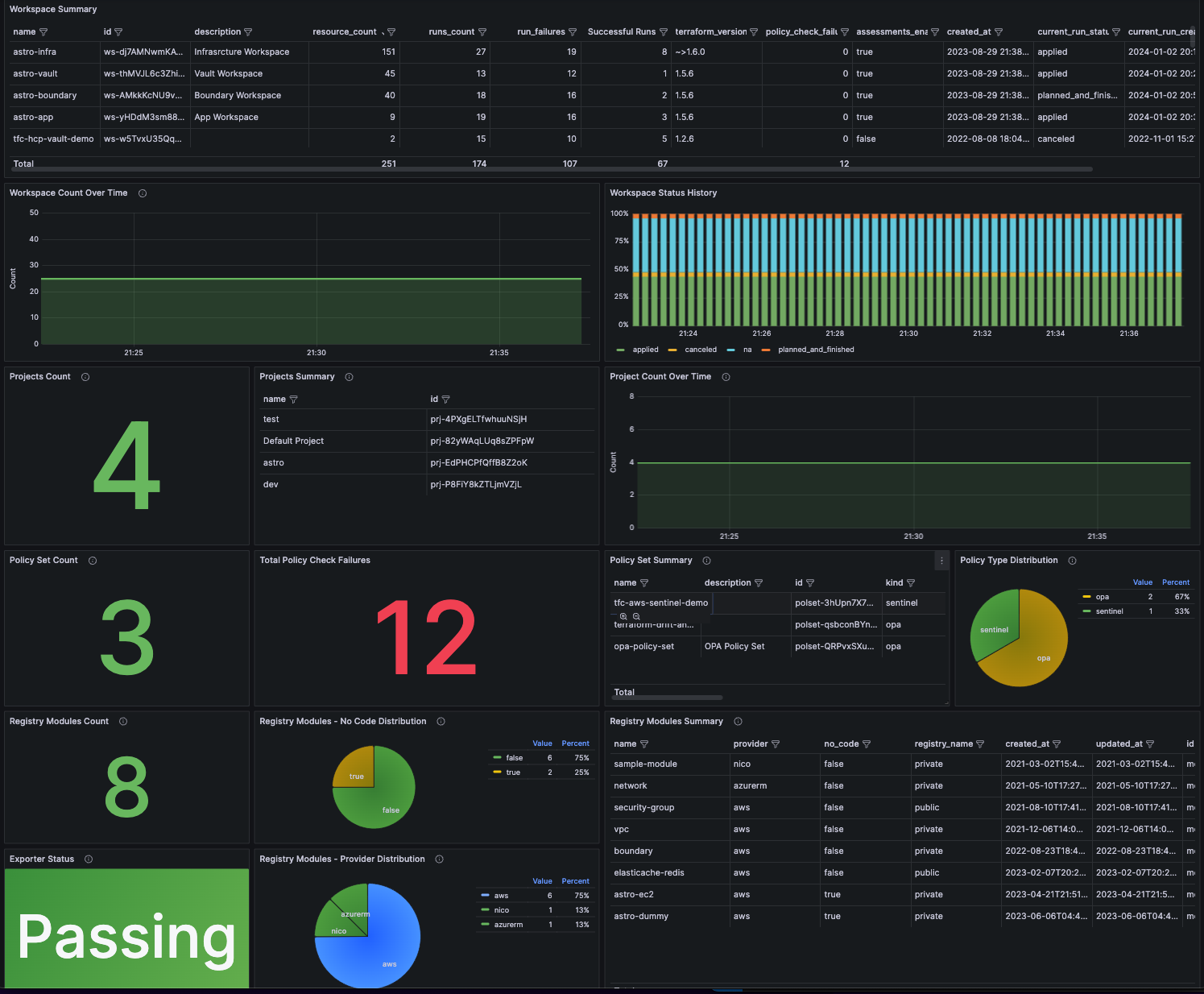Filter Registry Modules Summary provider column

click(776, 744)
